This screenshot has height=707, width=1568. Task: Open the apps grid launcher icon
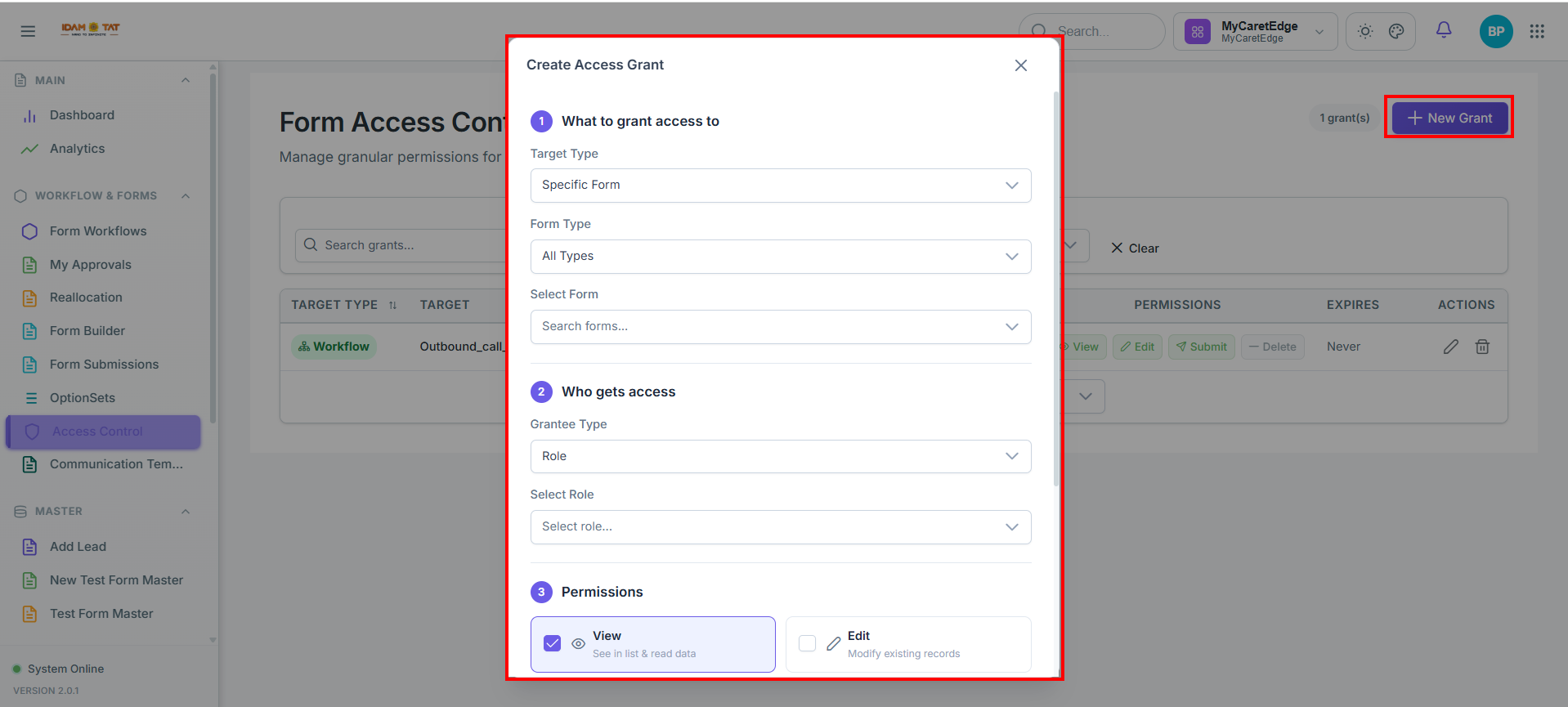[x=1537, y=31]
